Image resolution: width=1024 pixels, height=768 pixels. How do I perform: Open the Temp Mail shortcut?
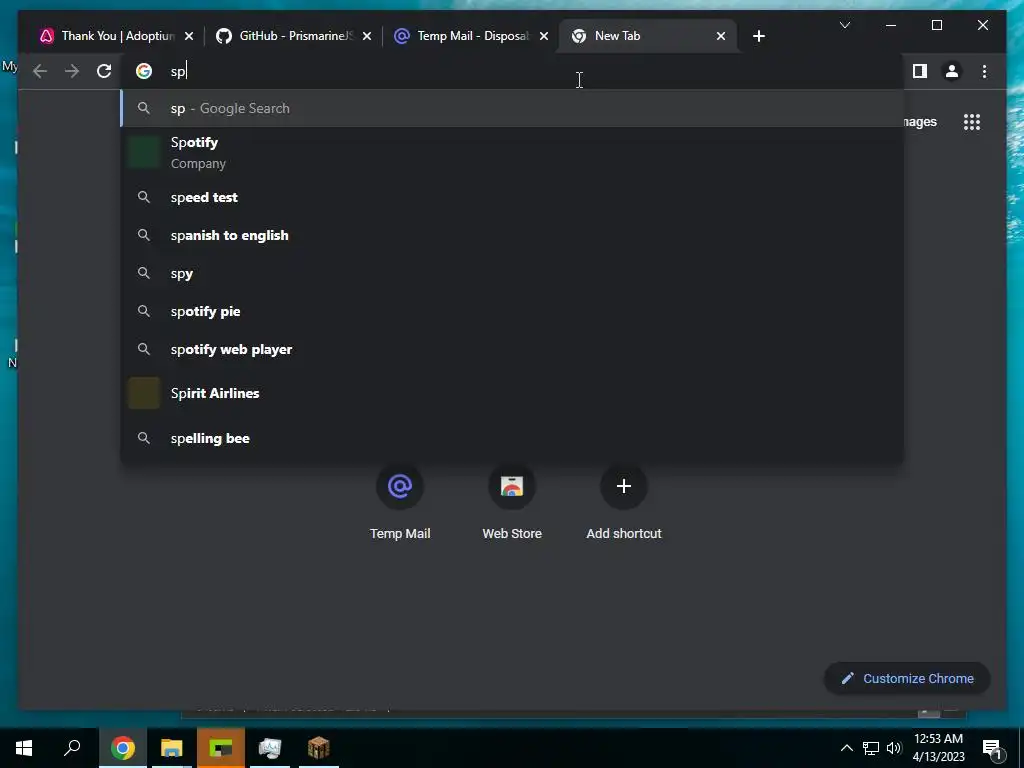[x=400, y=502]
